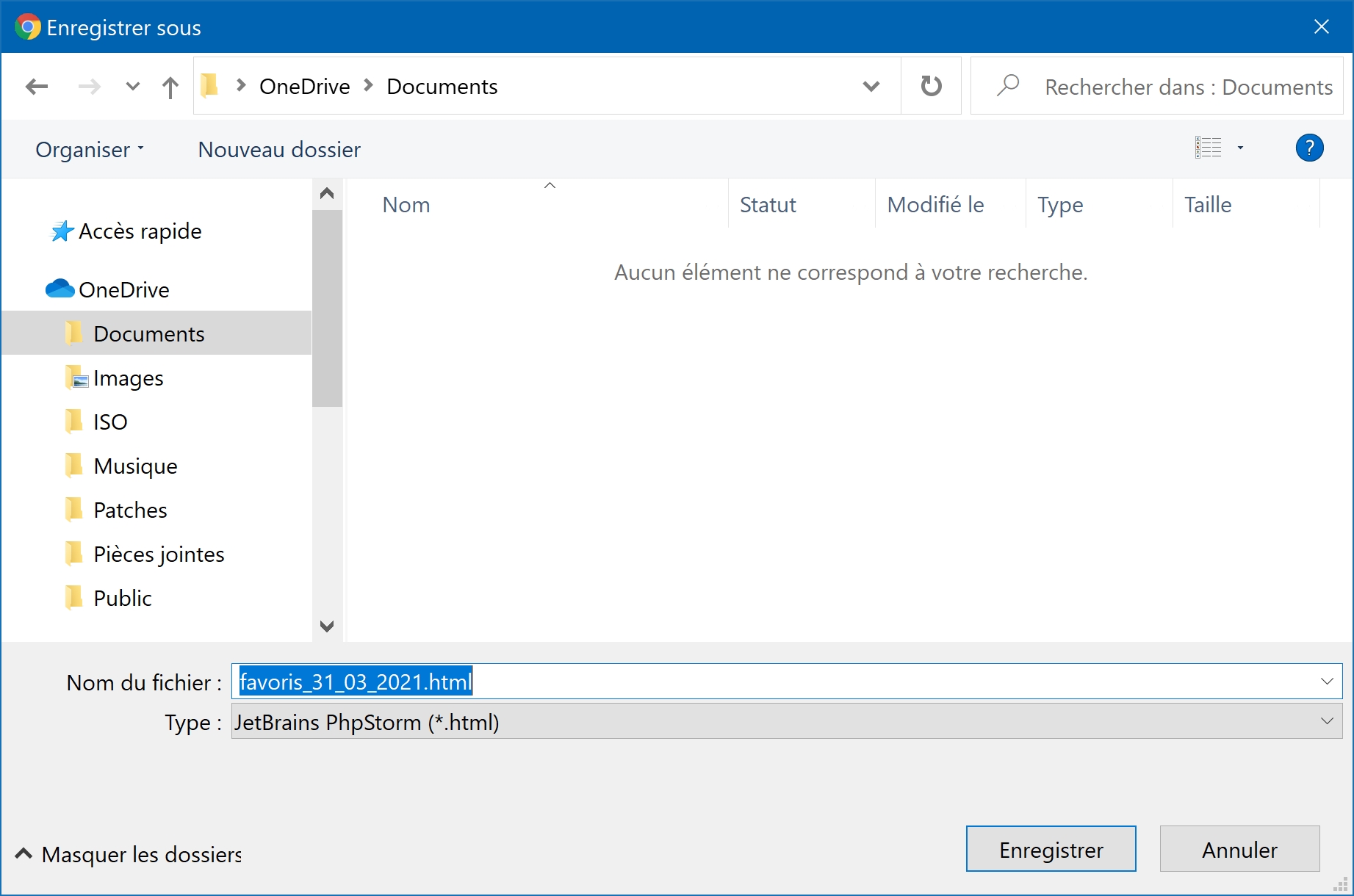Click the folder icon in address bar

coord(210,86)
